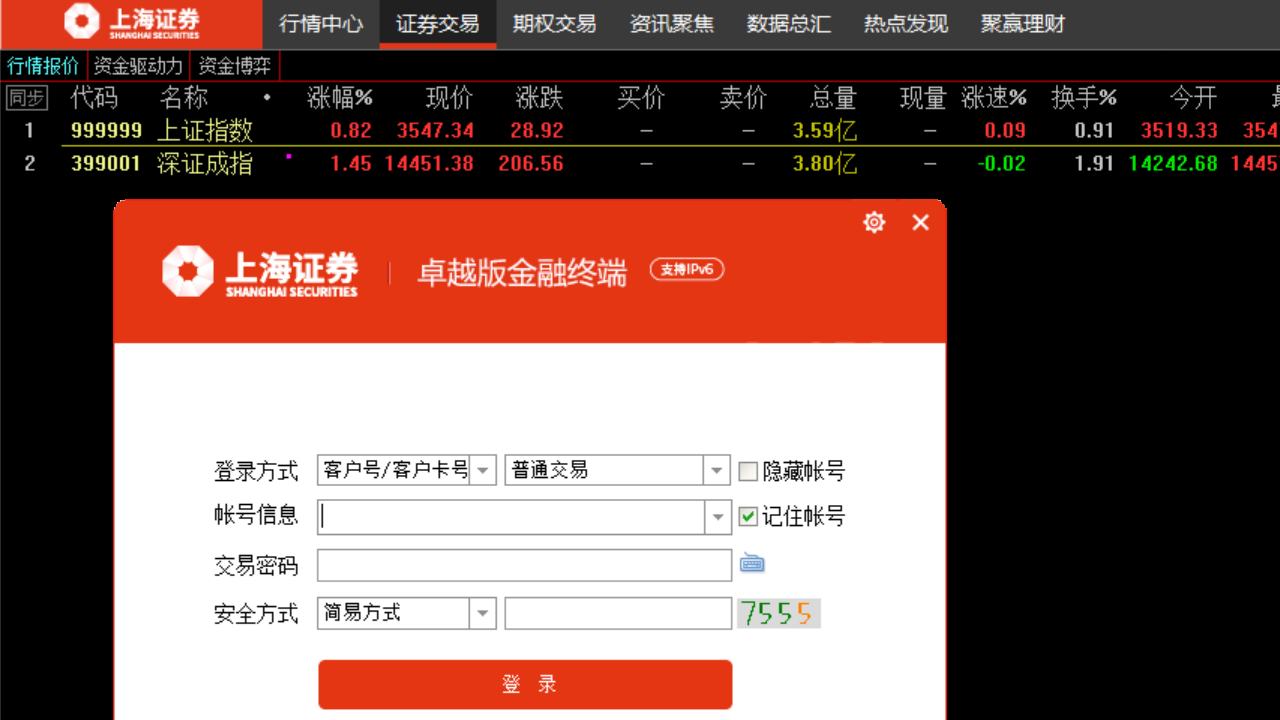
Task: Open the 普通交易 trade type dropdown
Action: pos(716,470)
